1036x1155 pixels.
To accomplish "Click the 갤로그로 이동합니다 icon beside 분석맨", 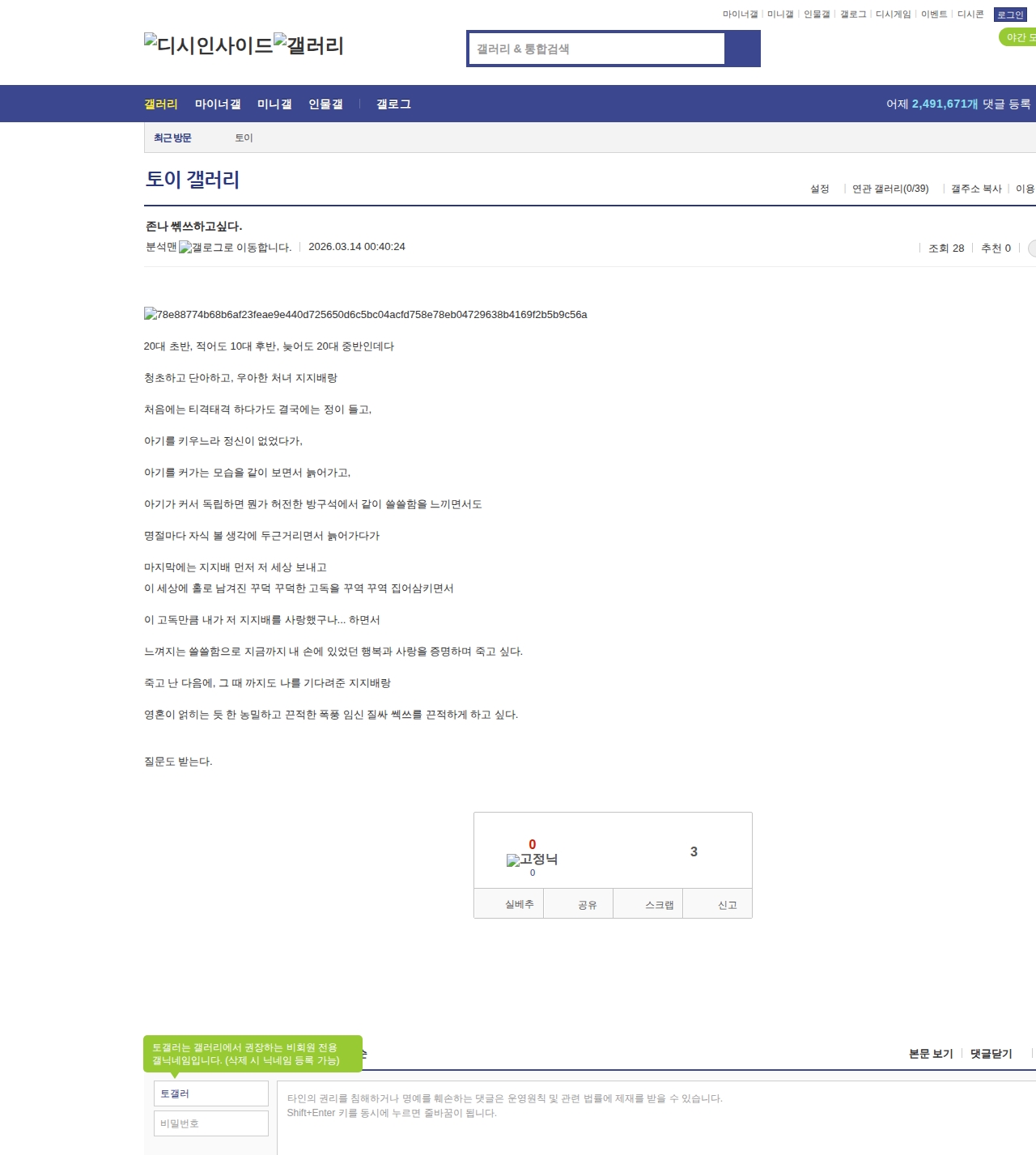I will pyautogui.click(x=235, y=247).
